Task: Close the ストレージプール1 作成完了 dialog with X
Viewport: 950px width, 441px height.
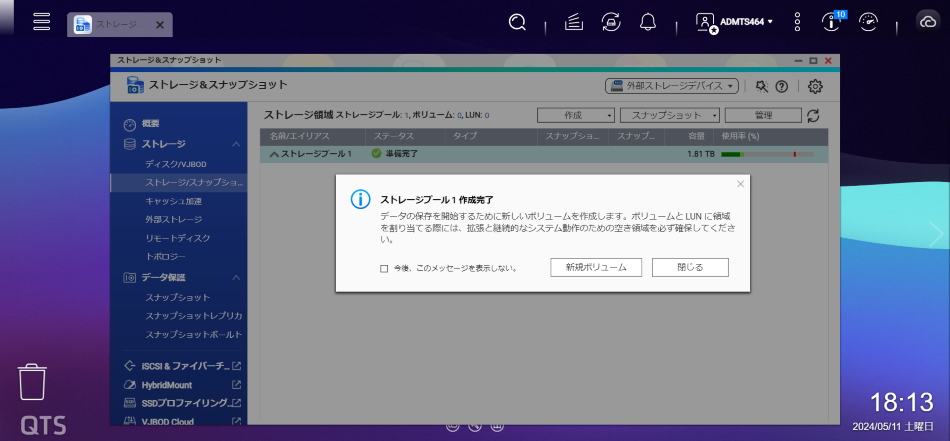Action: tap(740, 184)
